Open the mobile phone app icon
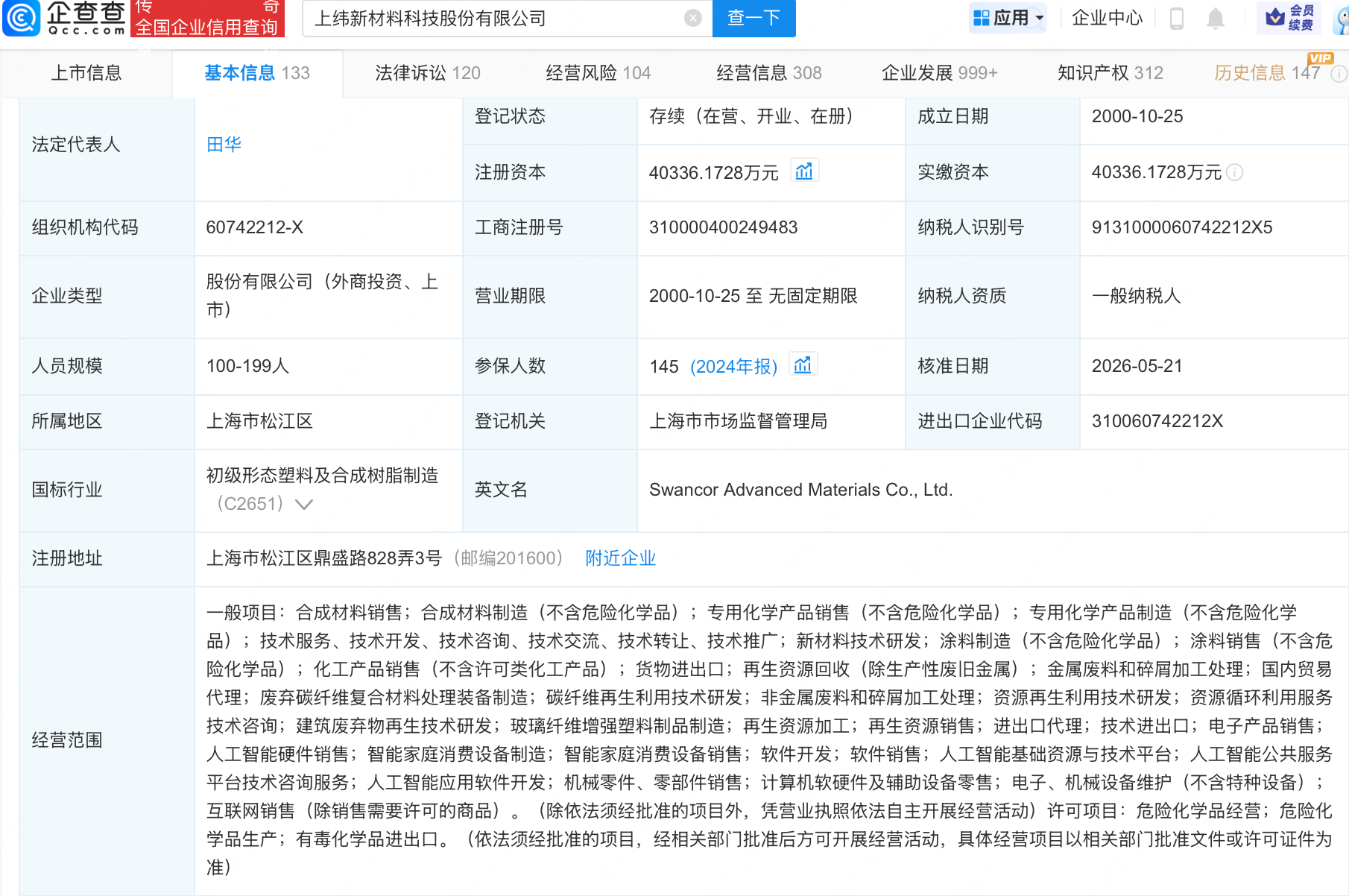This screenshot has width=1349, height=896. (1177, 18)
